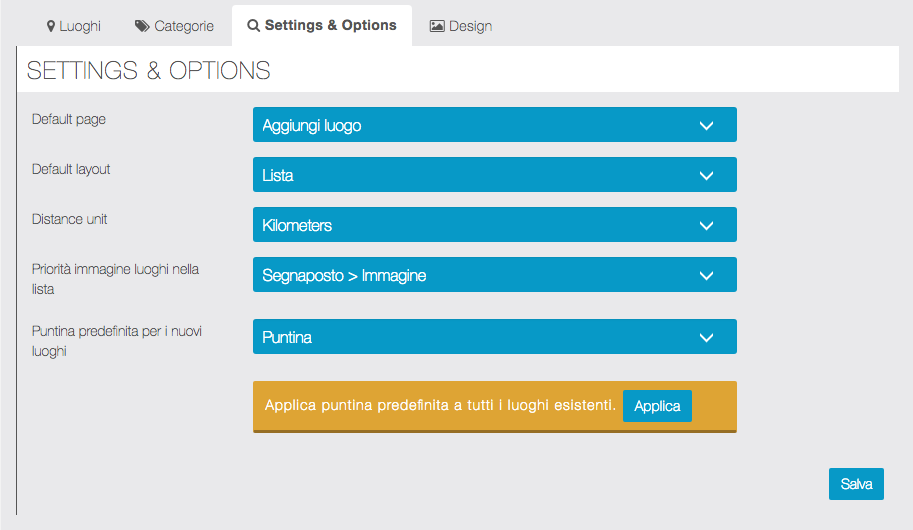
Task: Open the Segnaposto > Immagine dropdown
Action: click(494, 275)
